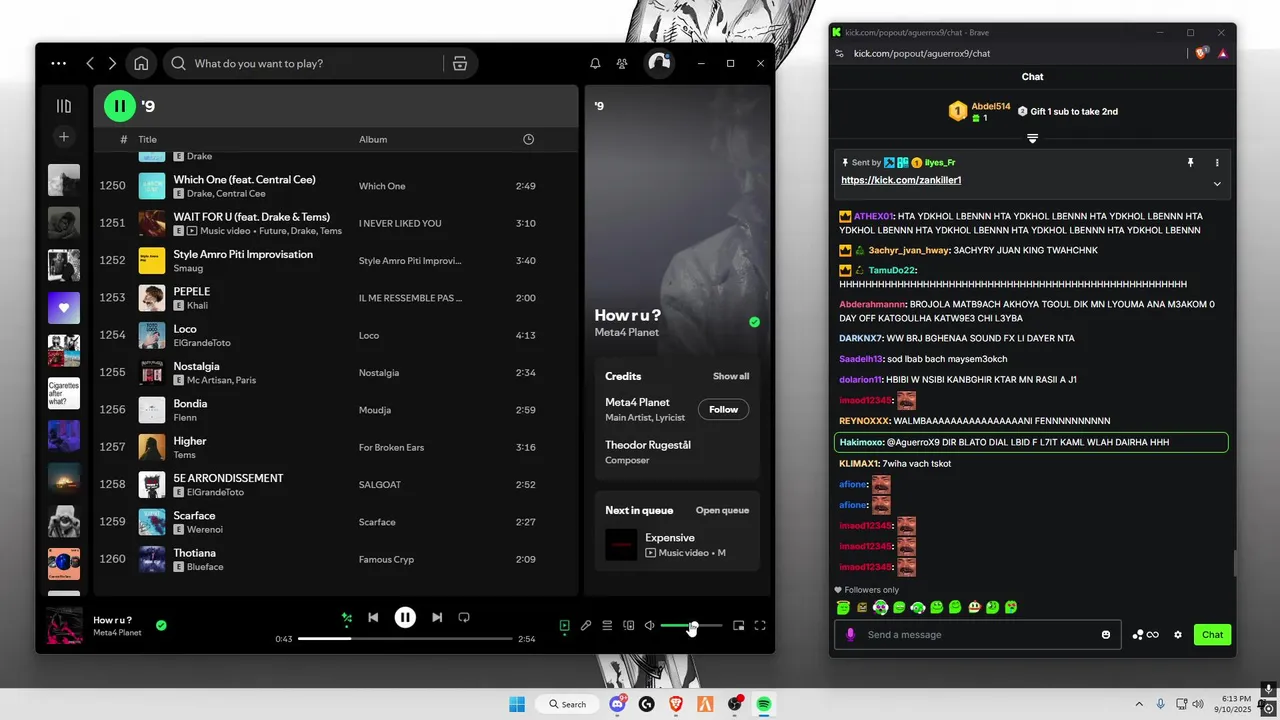Click taskbar Search box

click(x=568, y=704)
